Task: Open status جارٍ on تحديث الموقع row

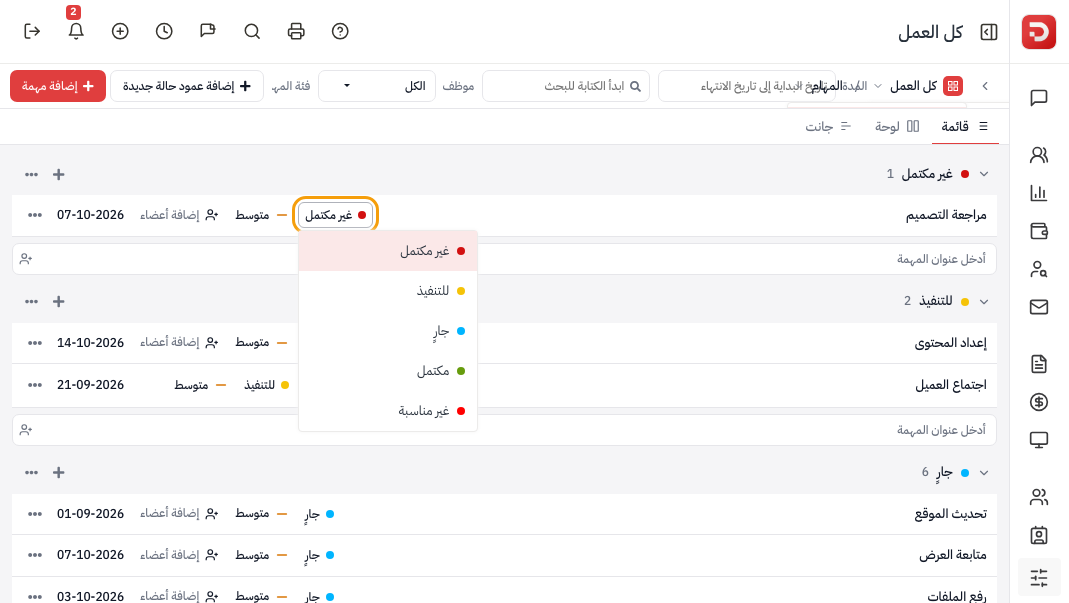Action: [319, 514]
